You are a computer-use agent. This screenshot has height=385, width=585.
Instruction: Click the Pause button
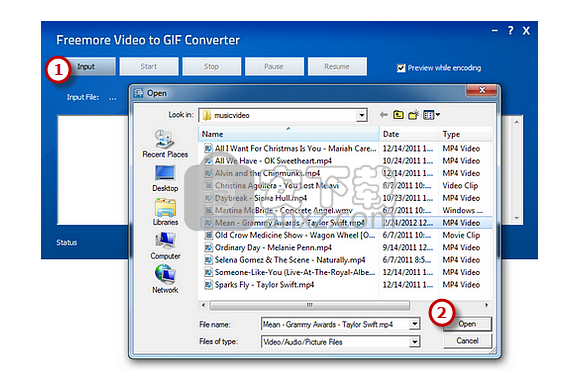click(x=274, y=67)
